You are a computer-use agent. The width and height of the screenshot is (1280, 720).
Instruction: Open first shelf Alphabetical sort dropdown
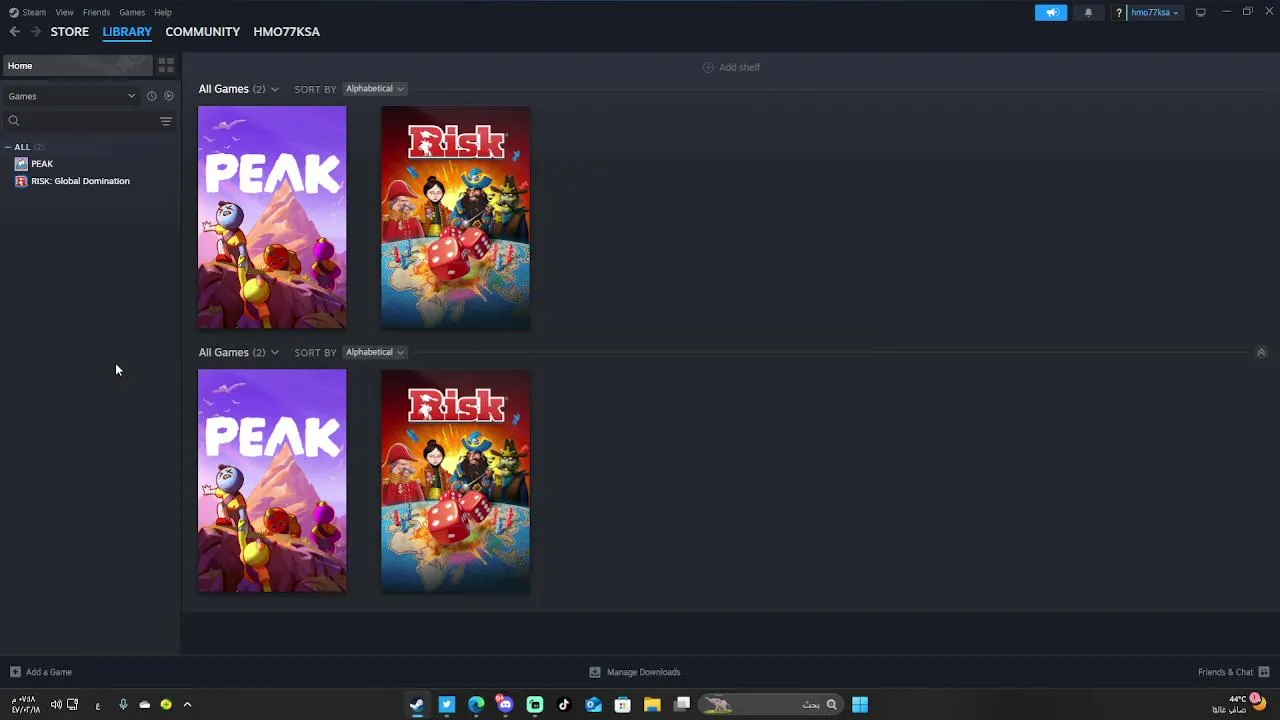pyautogui.click(x=374, y=89)
